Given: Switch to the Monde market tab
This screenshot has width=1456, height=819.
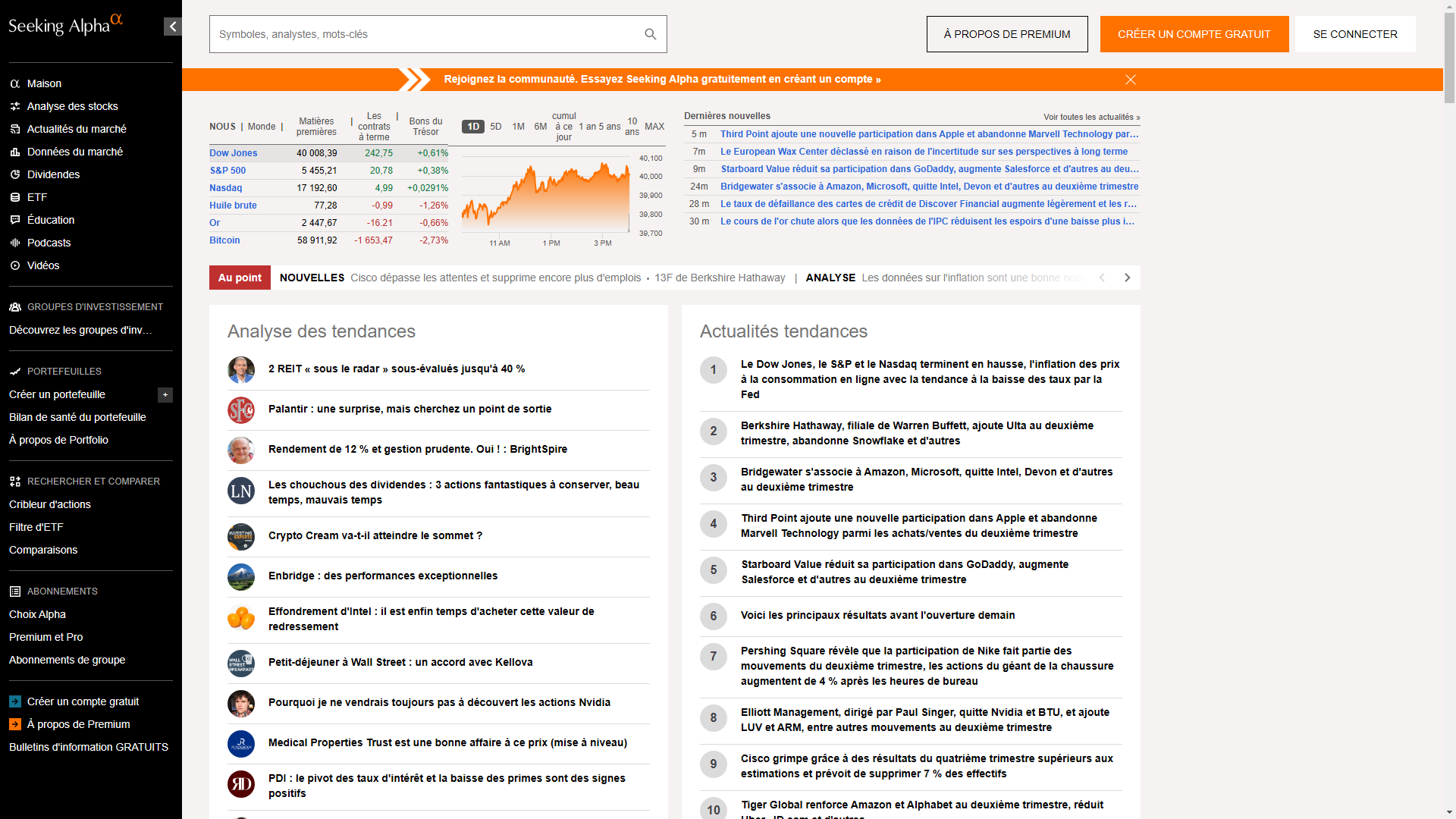Looking at the screenshot, I should click(x=262, y=127).
